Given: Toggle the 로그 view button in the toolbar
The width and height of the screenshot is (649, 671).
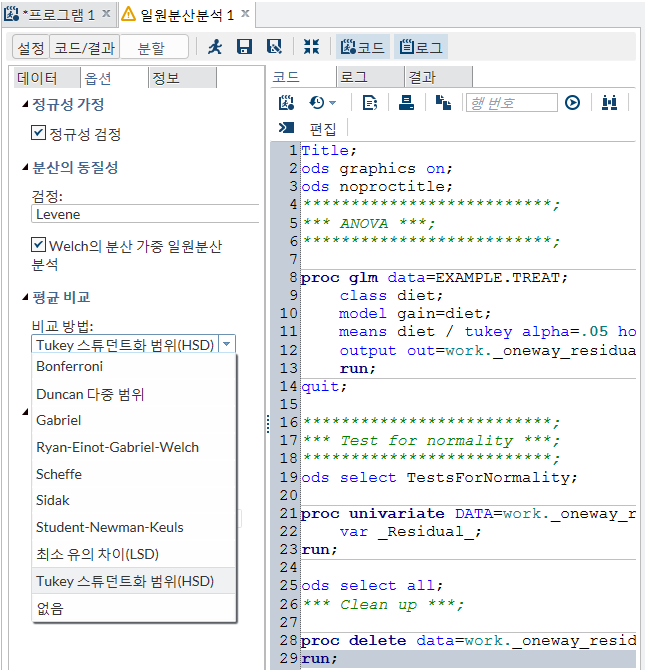Looking at the screenshot, I should tap(421, 47).
